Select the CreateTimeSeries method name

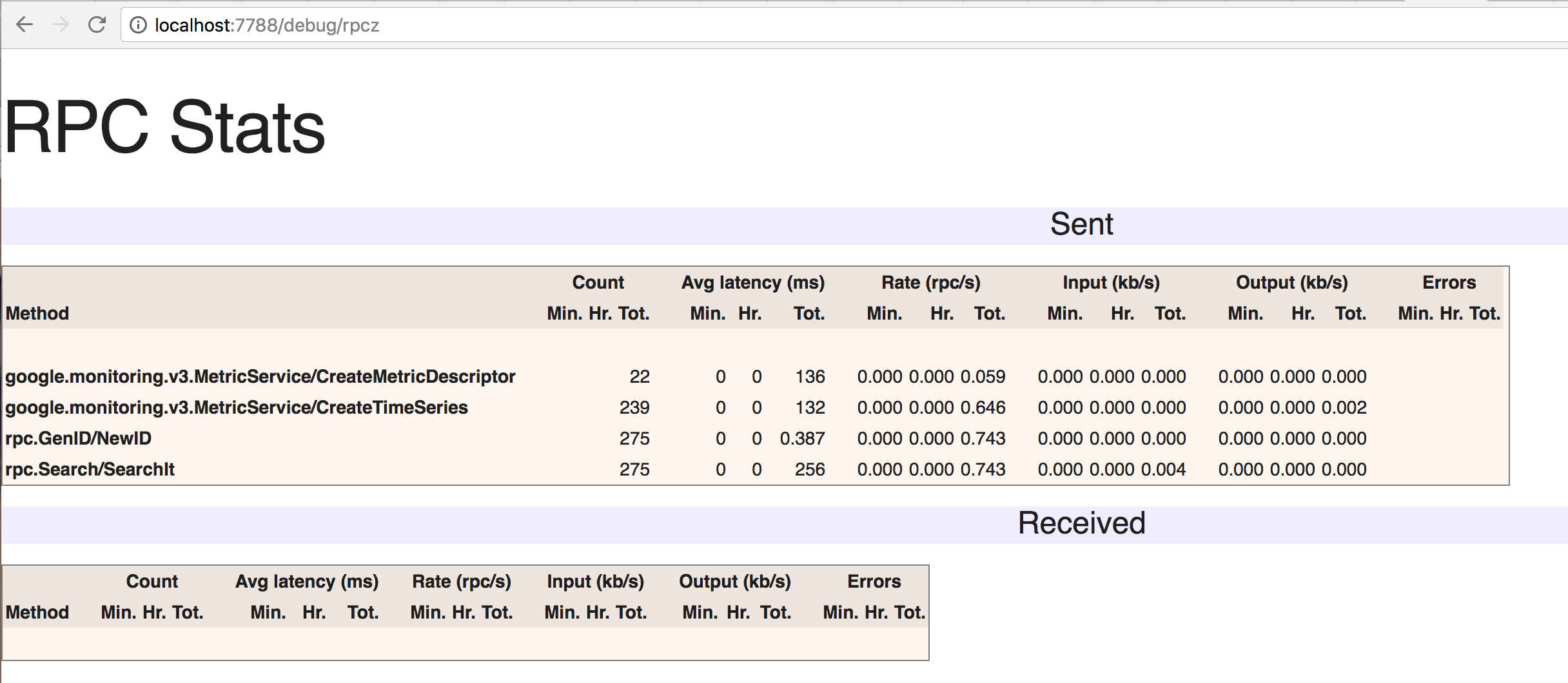237,408
